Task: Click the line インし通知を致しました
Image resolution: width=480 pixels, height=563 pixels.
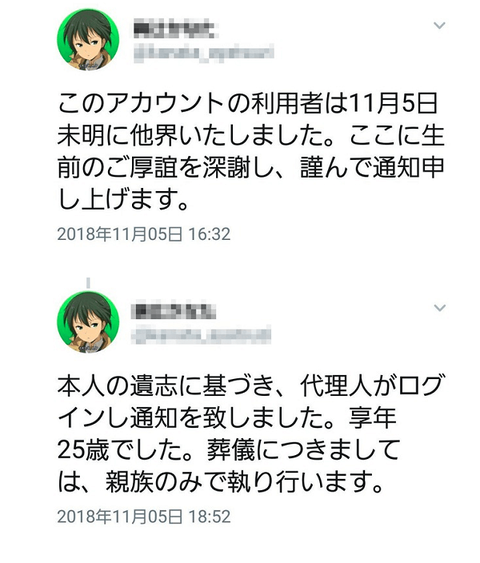Action: click(227, 418)
